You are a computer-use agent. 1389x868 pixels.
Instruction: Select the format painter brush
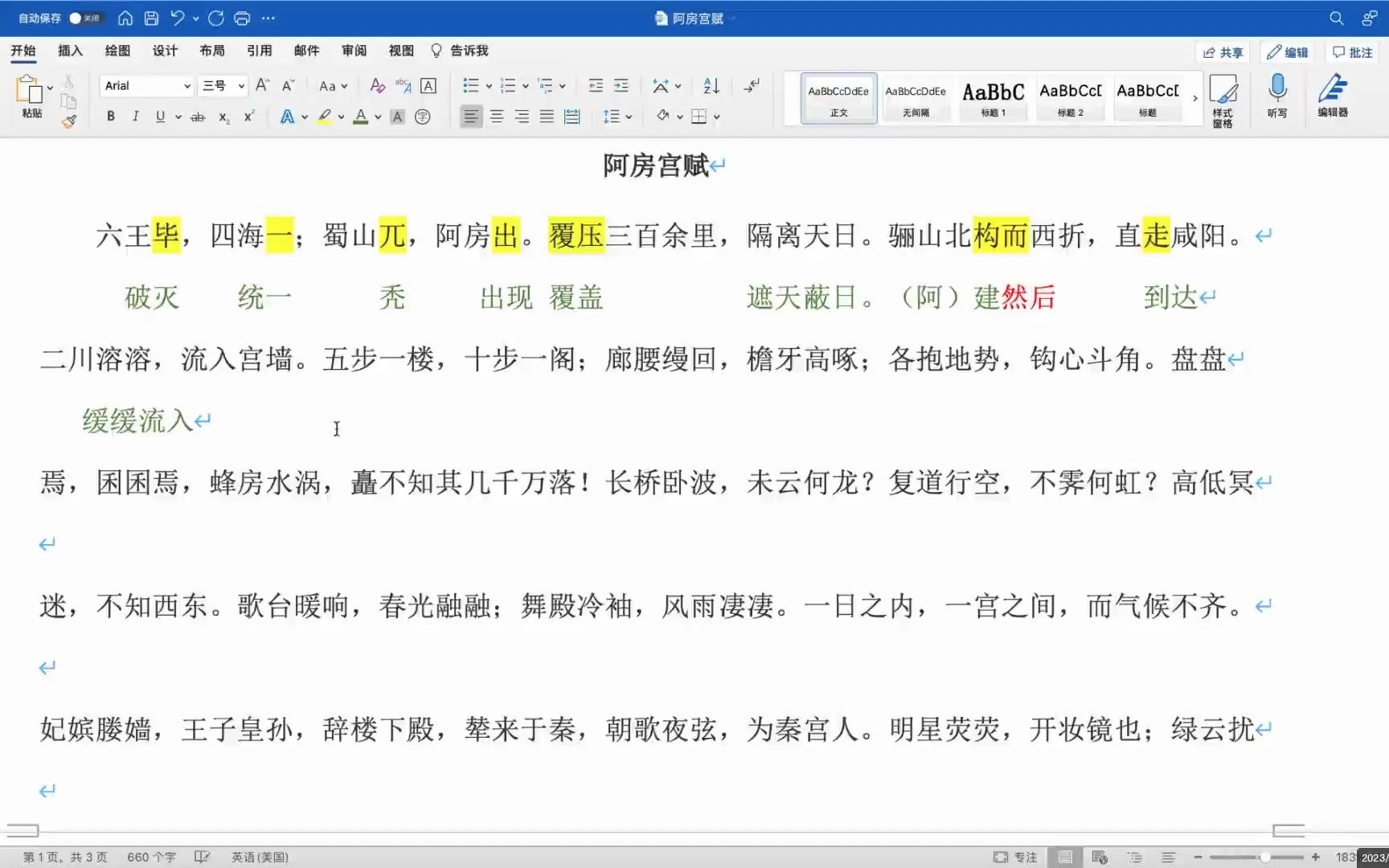[x=69, y=121]
